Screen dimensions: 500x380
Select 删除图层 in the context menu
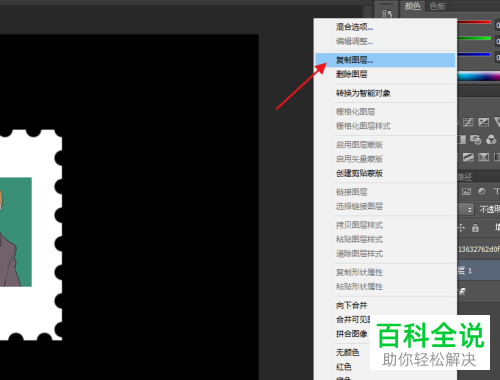tap(385, 74)
